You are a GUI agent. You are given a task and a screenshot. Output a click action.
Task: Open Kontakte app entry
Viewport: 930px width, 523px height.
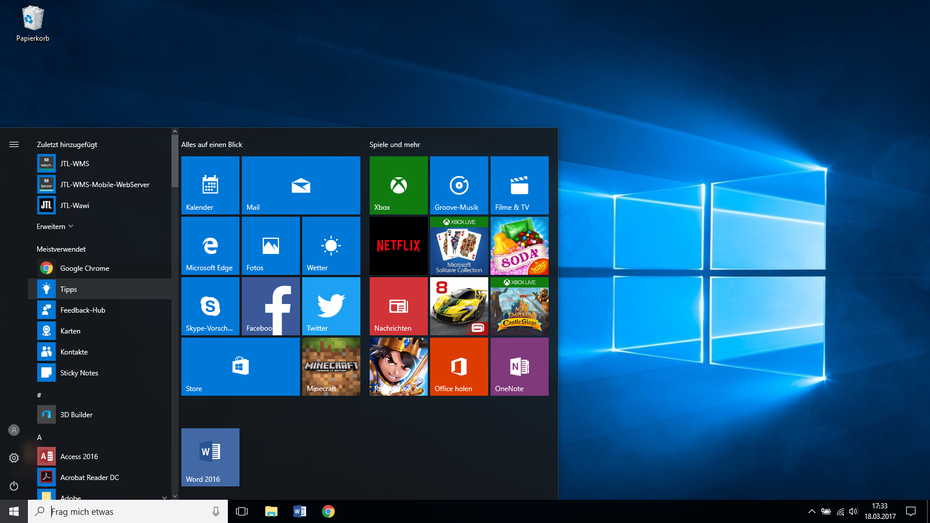(x=100, y=352)
